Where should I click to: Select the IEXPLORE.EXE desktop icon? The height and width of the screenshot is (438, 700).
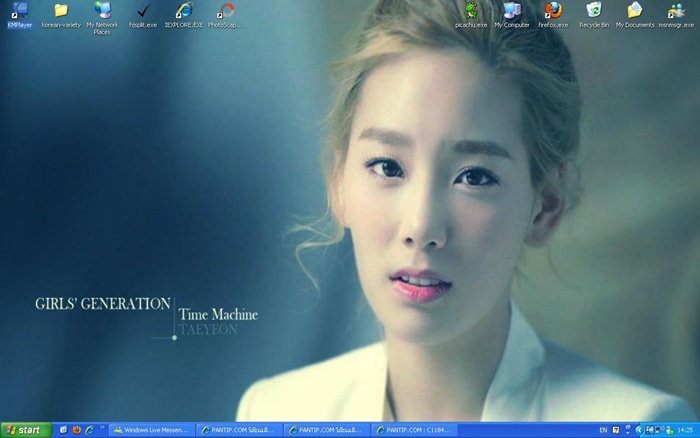184,15
